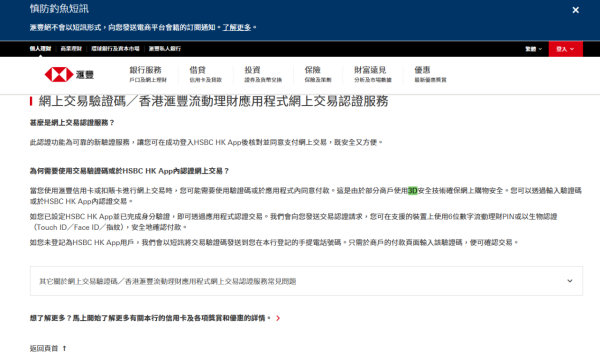Click heading 為何需要使用交易驗證碼
The height and width of the screenshot is (360, 600).
[129, 171]
